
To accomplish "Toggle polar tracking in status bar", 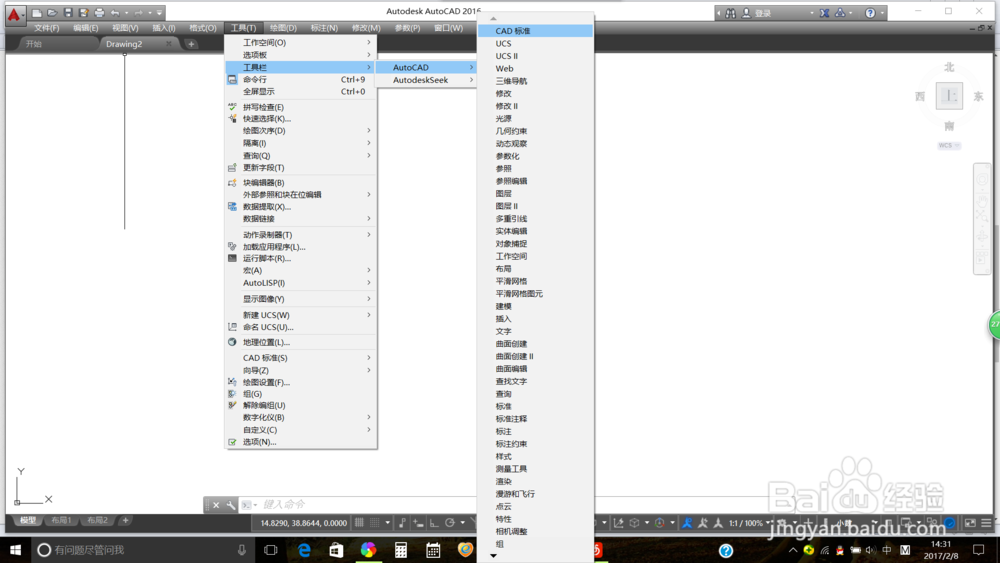I will [450, 523].
